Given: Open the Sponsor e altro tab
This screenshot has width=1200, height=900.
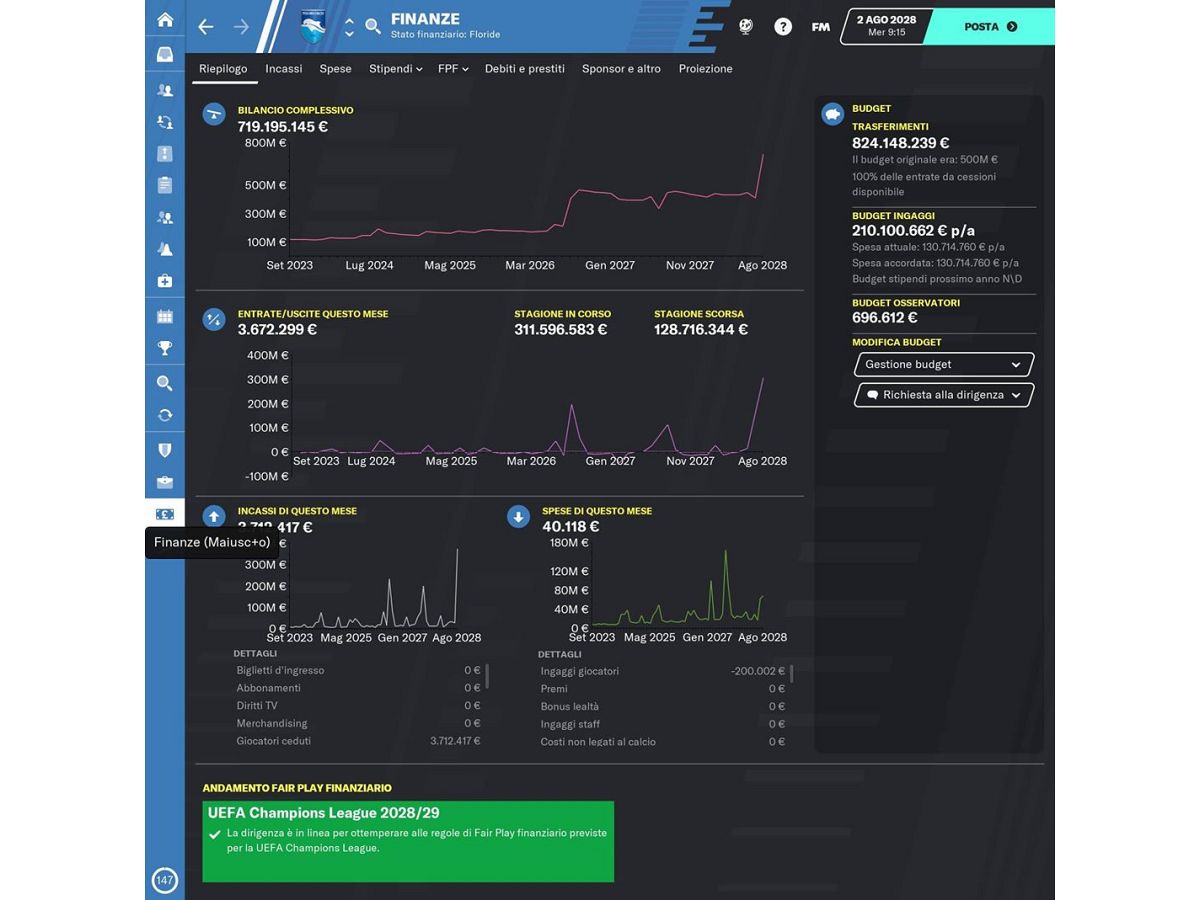Looking at the screenshot, I should pos(621,69).
